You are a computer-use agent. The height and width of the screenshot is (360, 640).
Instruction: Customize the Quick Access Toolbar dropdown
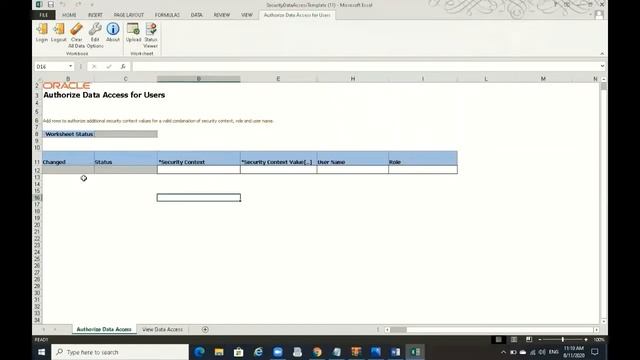click(91, 4)
